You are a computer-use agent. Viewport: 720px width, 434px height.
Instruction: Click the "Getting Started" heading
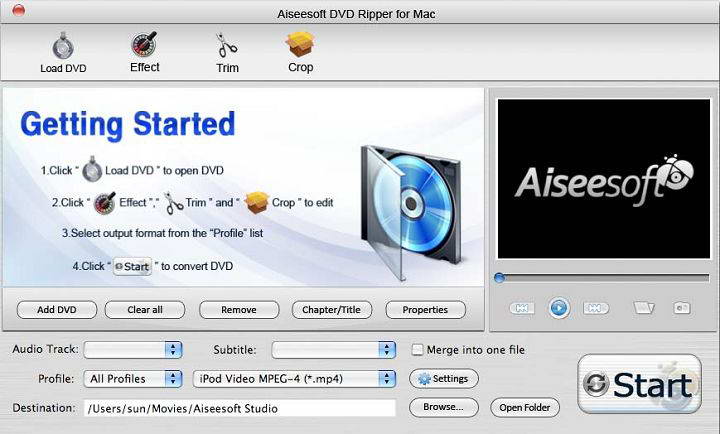(128, 124)
